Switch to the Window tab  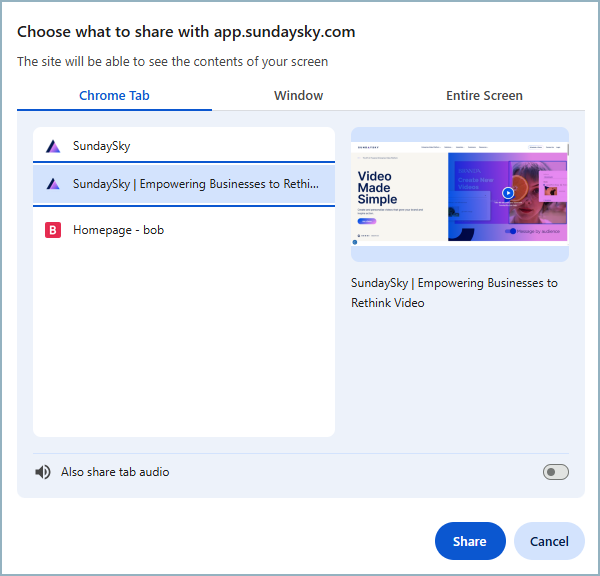[298, 96]
